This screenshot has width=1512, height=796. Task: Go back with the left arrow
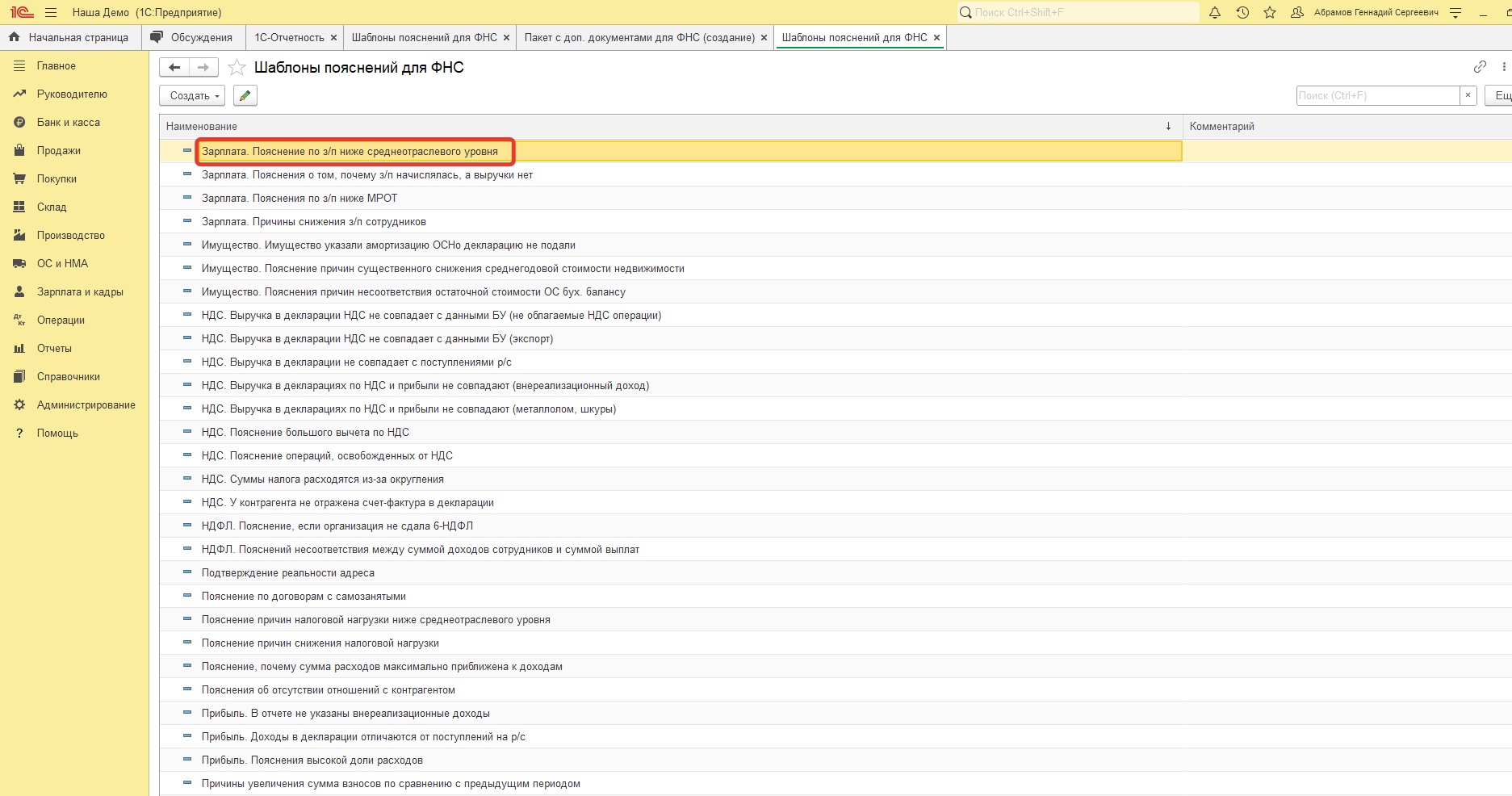174,68
